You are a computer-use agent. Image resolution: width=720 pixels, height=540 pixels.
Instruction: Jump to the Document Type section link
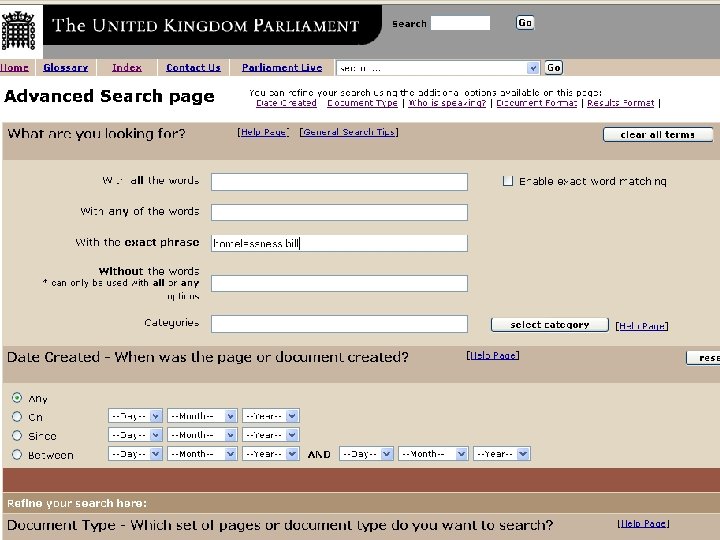coord(362,103)
